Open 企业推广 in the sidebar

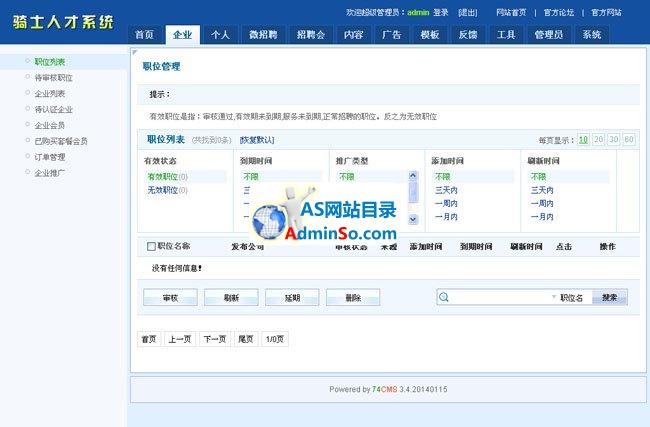pyautogui.click(x=50, y=173)
